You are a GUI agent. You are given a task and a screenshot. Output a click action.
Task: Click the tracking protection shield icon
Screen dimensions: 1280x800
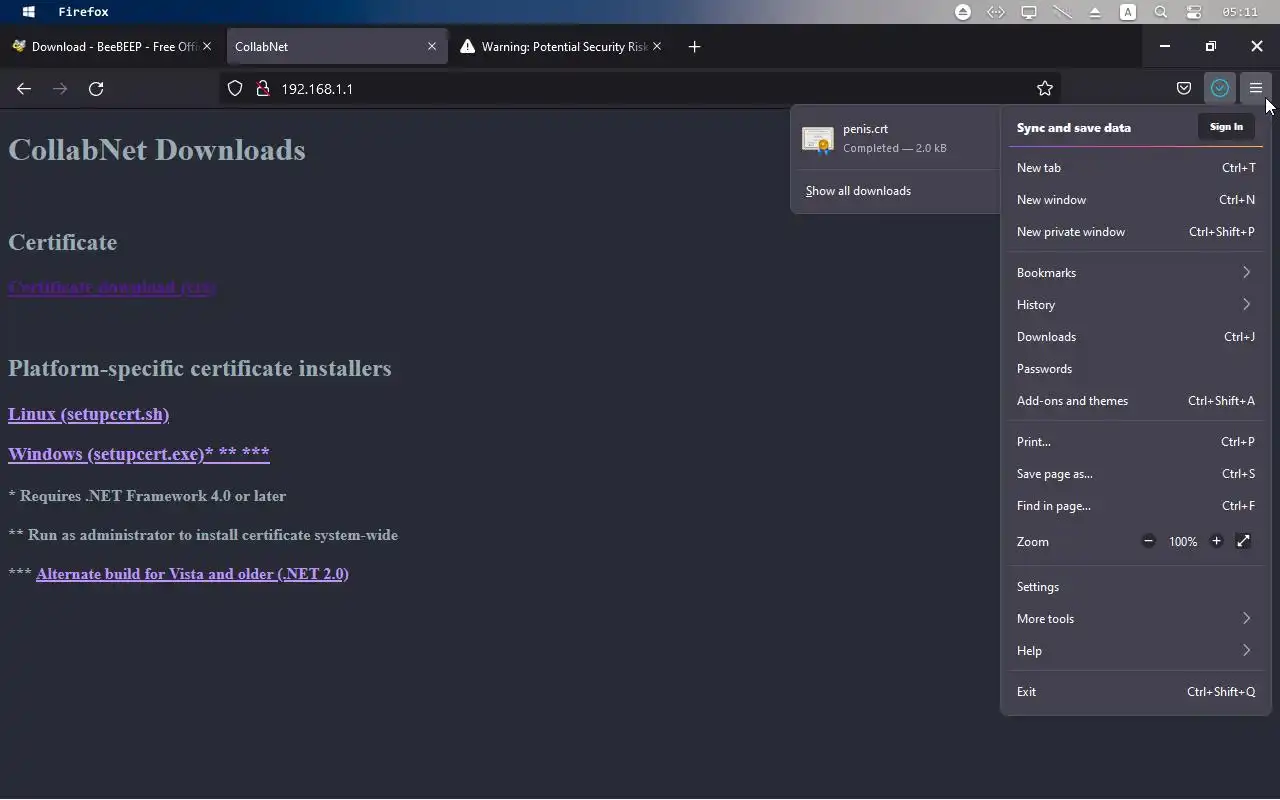[x=235, y=88]
